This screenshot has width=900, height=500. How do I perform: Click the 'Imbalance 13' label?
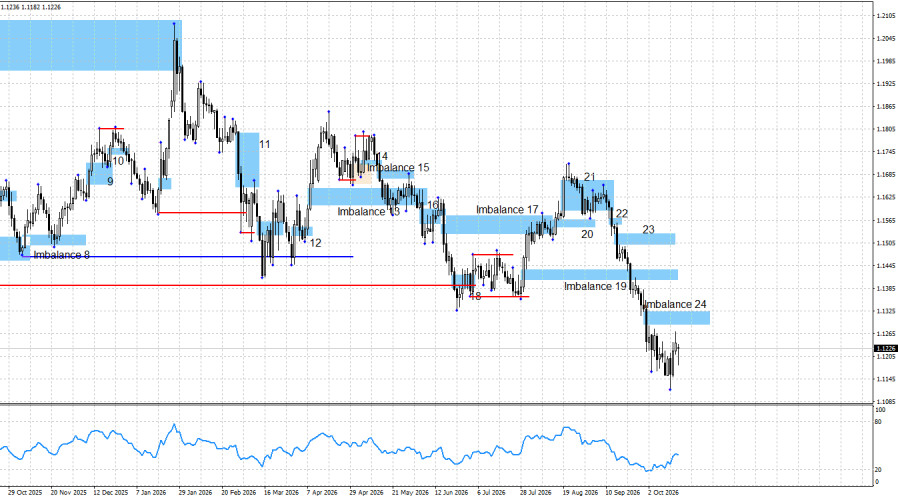(368, 212)
